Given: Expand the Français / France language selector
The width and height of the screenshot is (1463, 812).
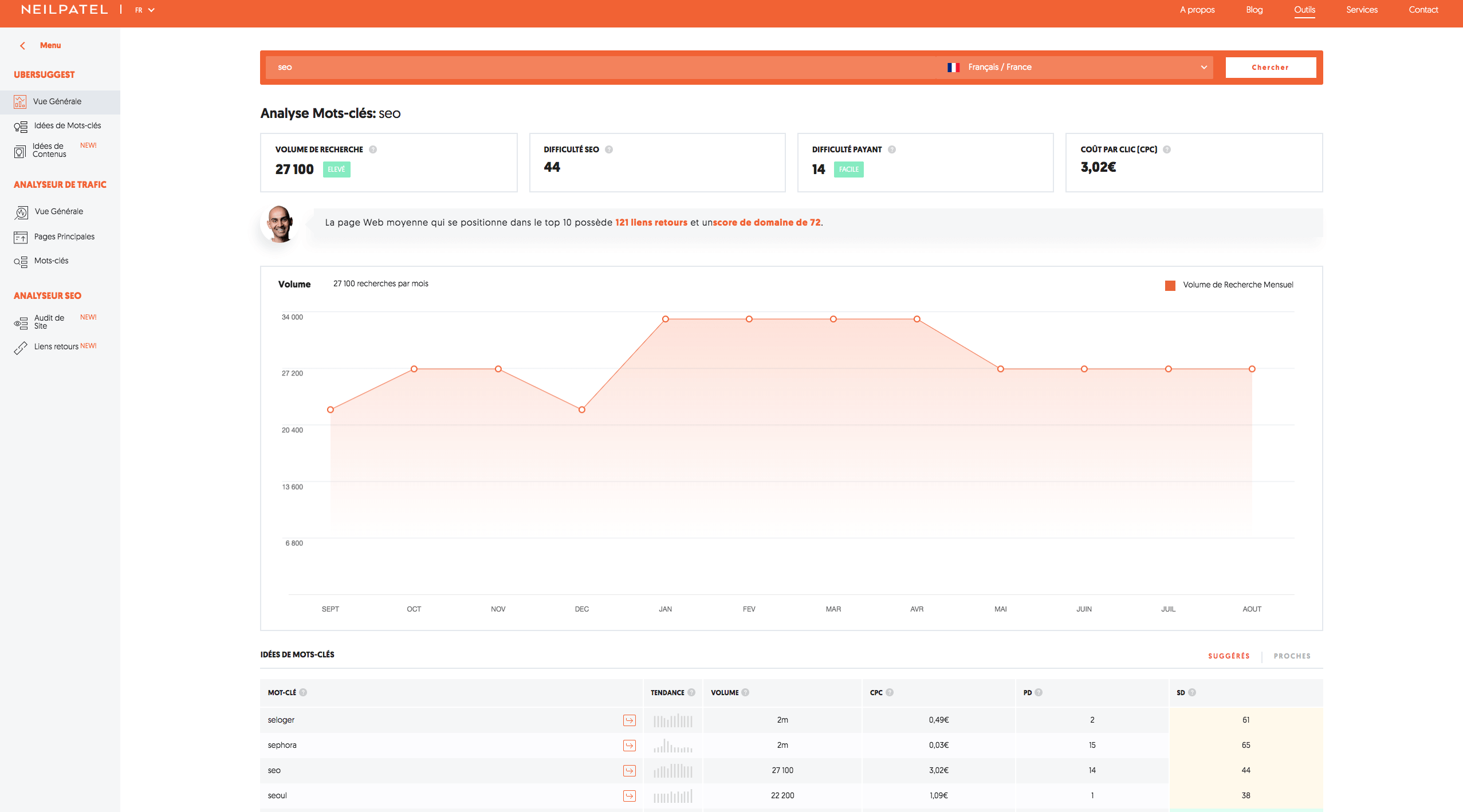Looking at the screenshot, I should pos(1077,68).
